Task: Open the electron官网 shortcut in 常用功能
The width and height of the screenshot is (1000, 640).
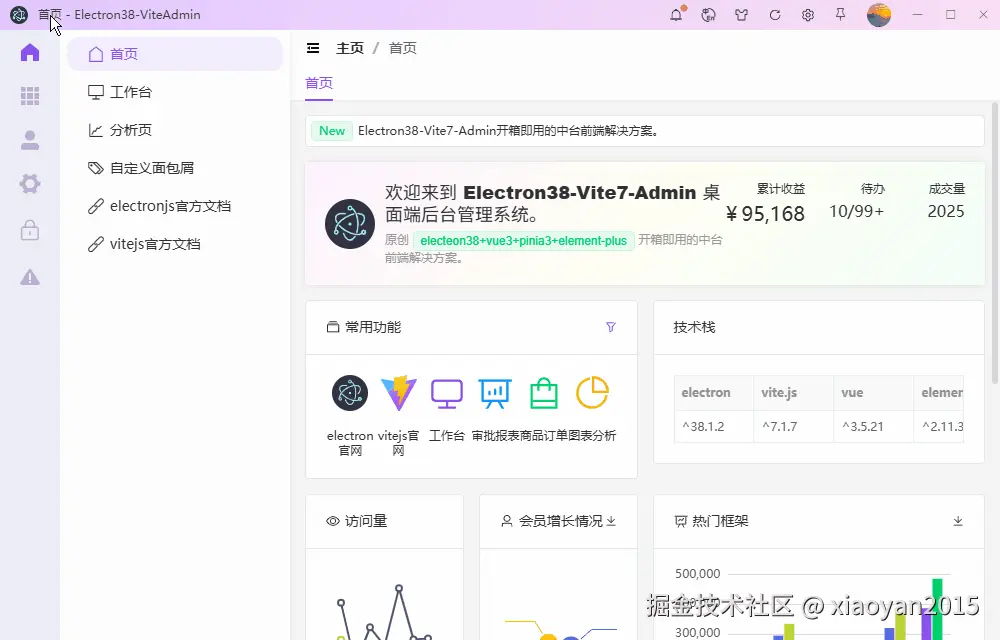Action: tap(349, 393)
